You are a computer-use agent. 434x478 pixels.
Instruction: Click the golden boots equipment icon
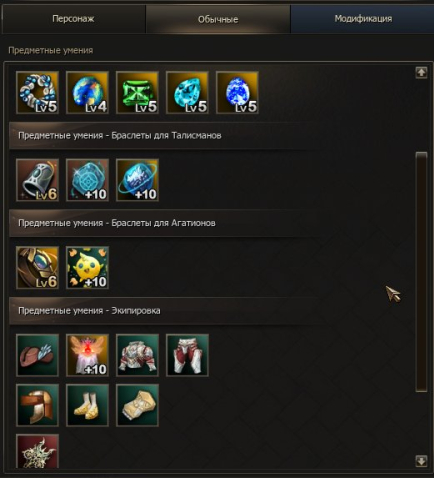87,405
